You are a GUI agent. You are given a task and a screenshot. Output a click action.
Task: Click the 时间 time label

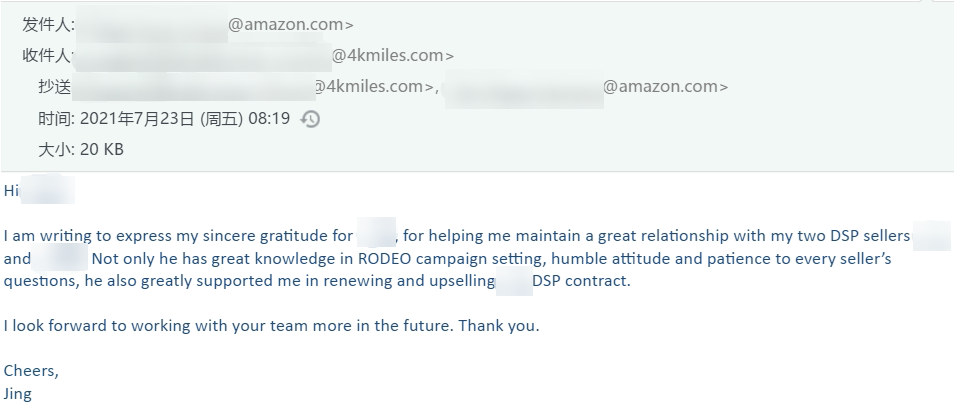(x=55, y=118)
